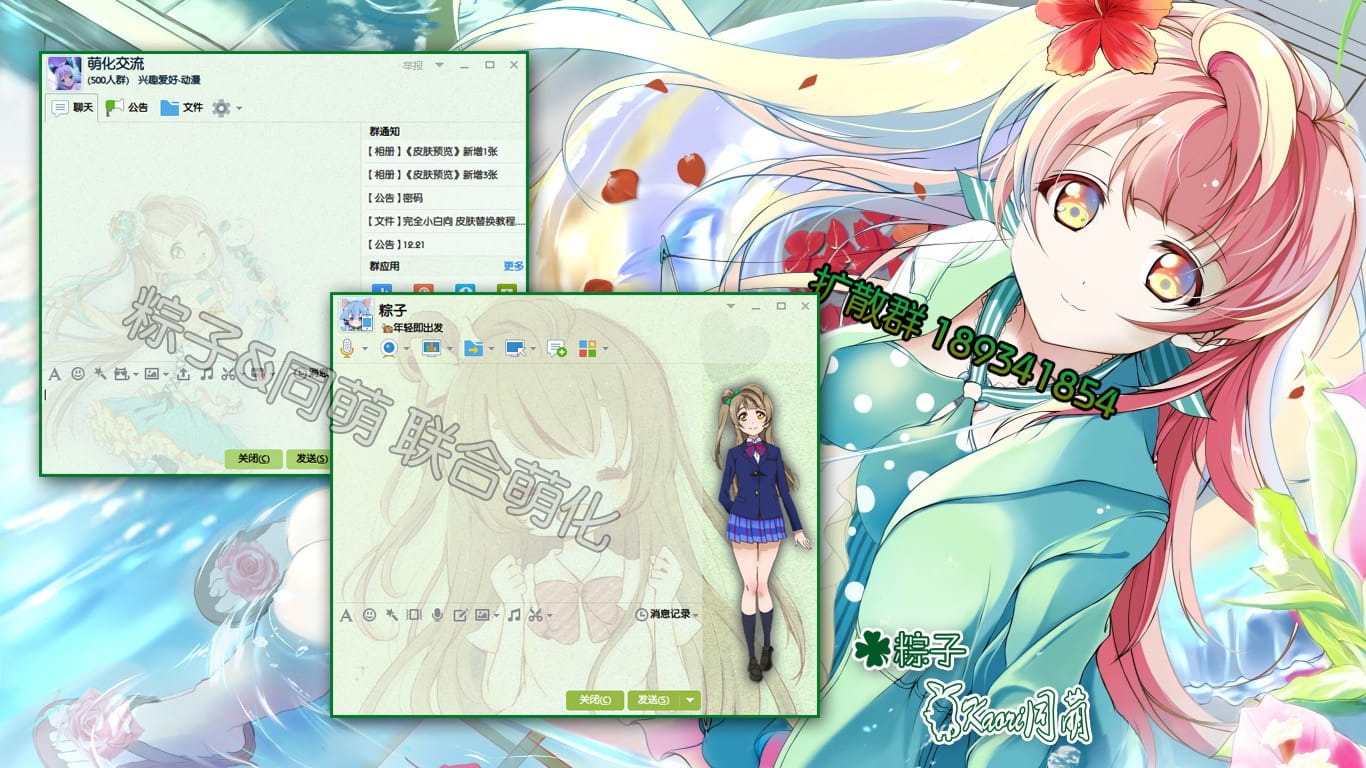Screen dimensions: 1366x768
Task: Send window shake in 粽子 chat
Action: click(x=414, y=615)
